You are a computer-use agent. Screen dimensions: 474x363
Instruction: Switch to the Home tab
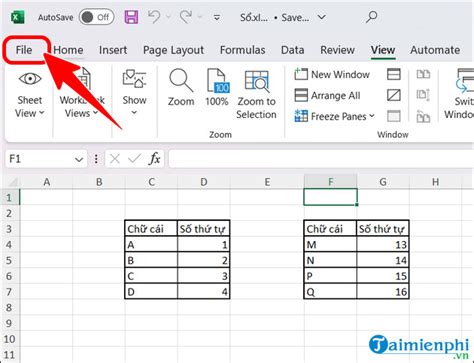[x=68, y=50]
